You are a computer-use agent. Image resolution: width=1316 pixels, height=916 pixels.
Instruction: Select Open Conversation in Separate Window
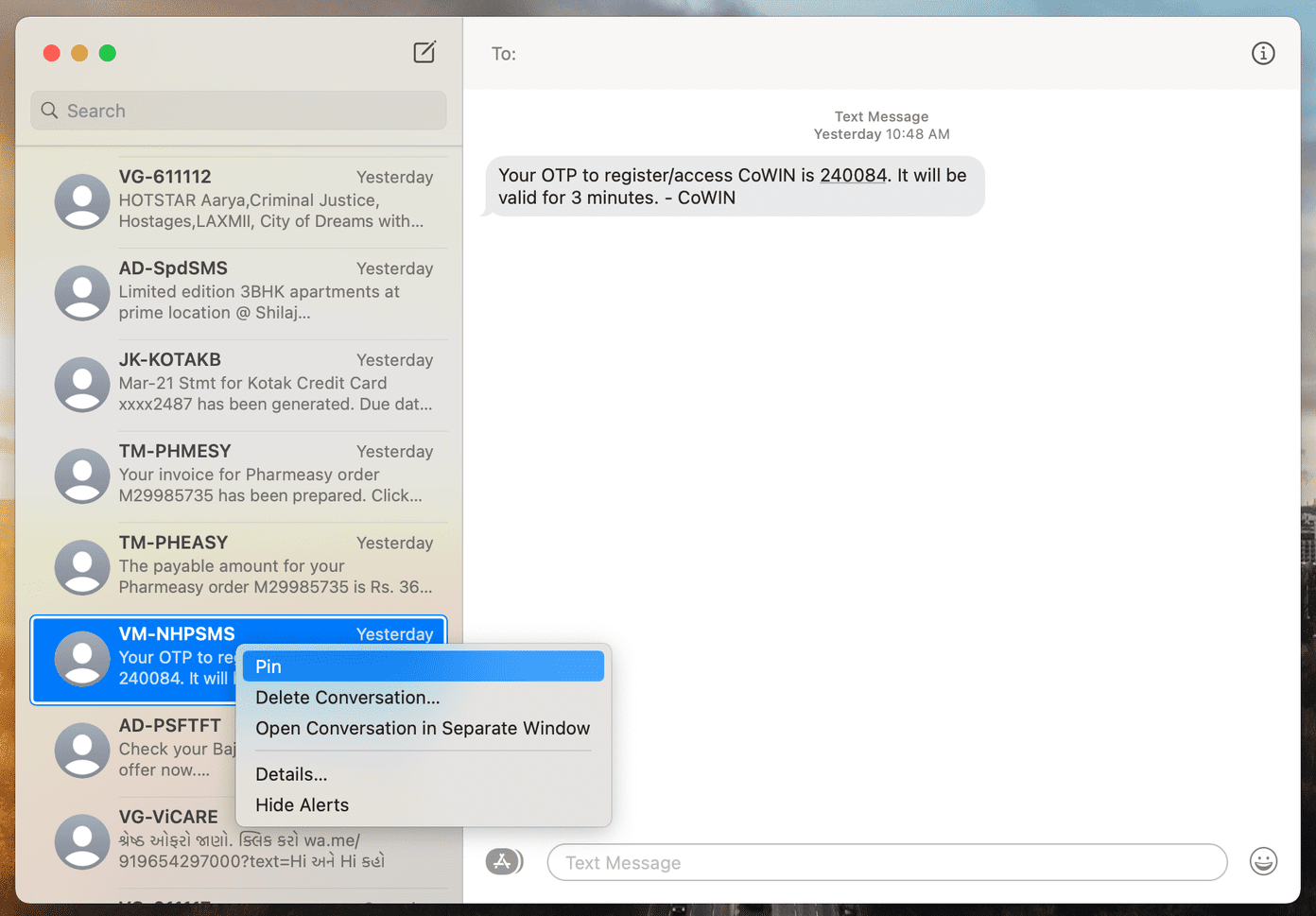[424, 729]
